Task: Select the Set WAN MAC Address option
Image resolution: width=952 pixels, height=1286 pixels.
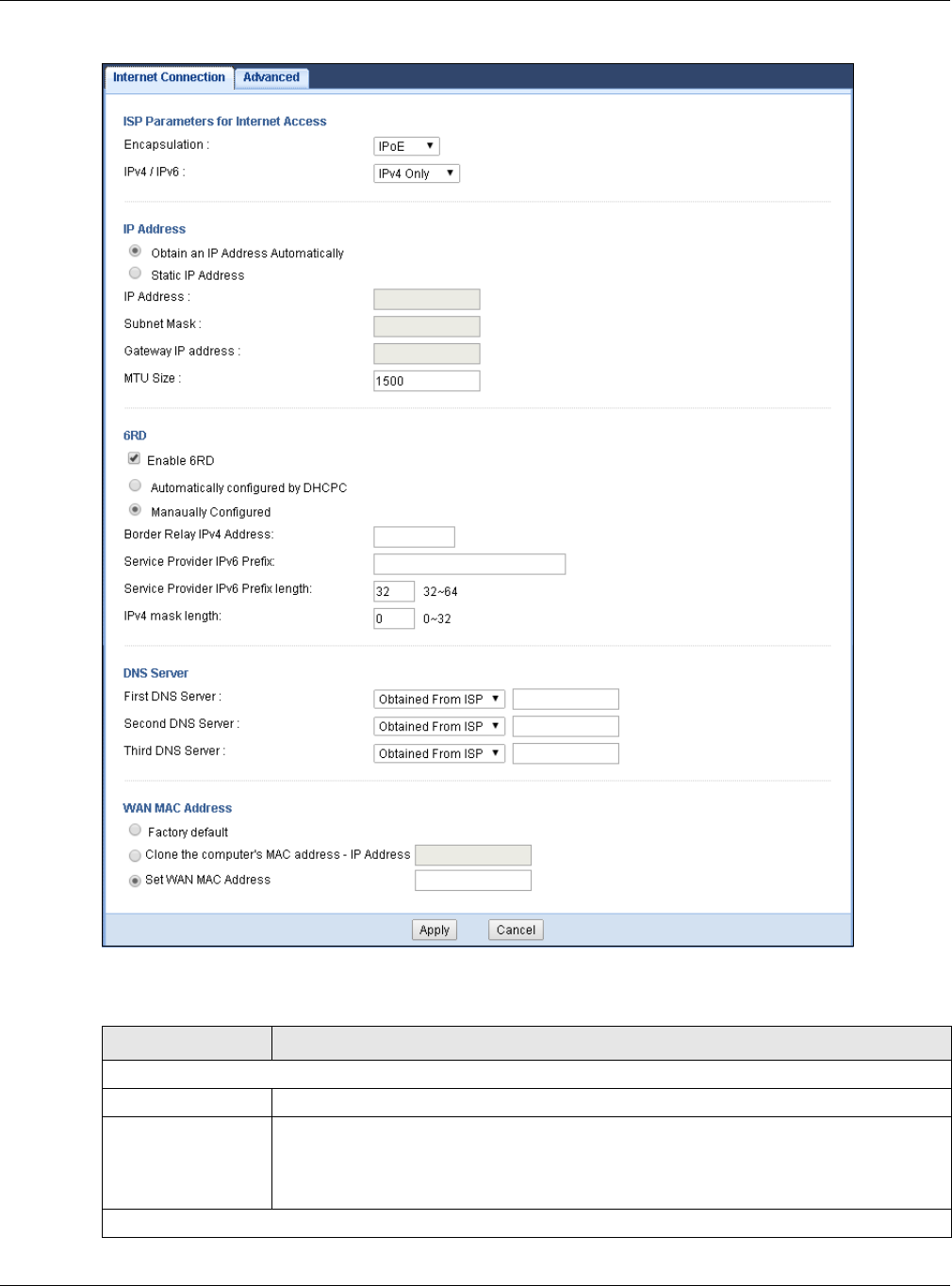Action: tap(135, 881)
